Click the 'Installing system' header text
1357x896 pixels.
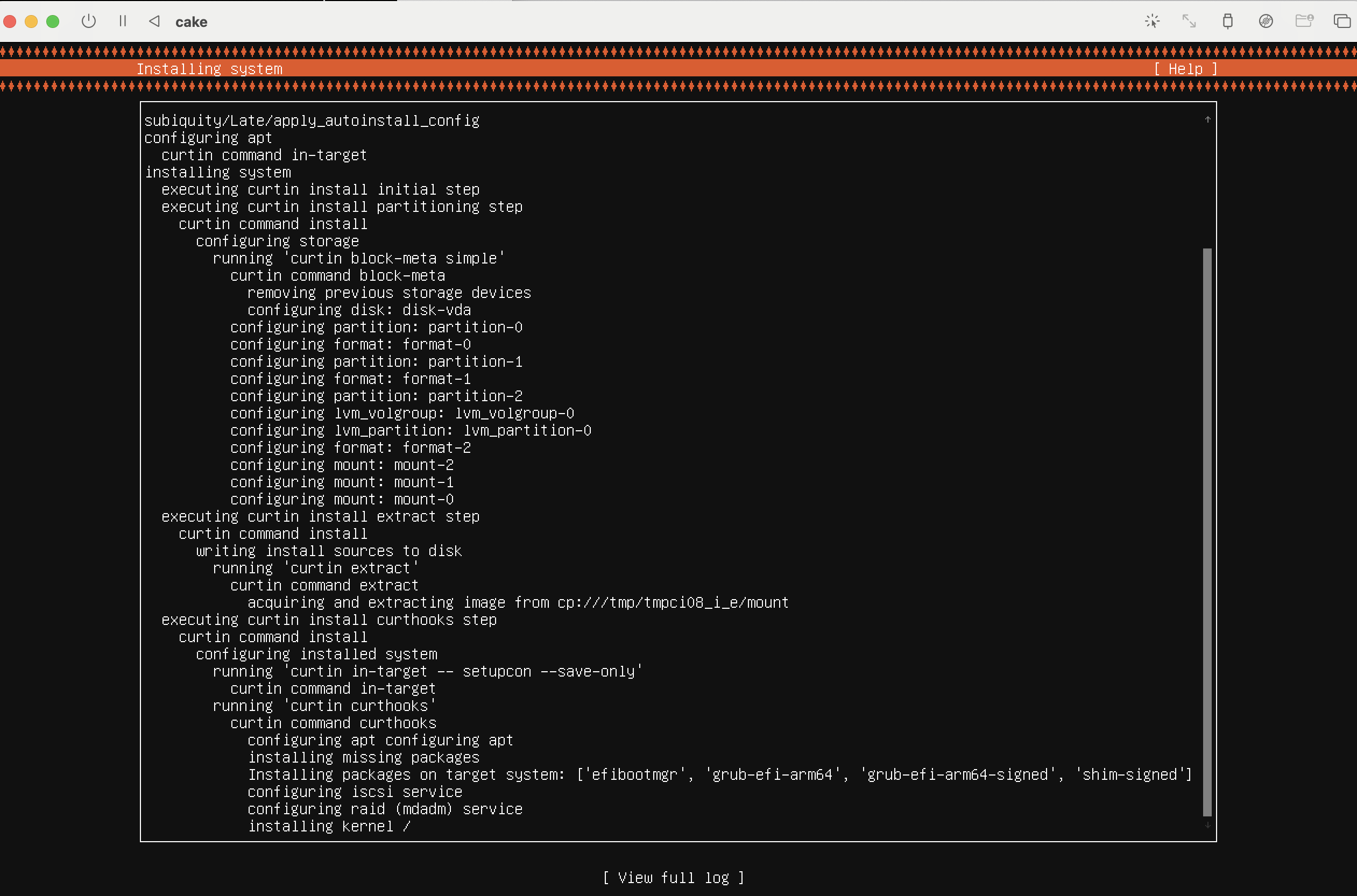[x=209, y=69]
